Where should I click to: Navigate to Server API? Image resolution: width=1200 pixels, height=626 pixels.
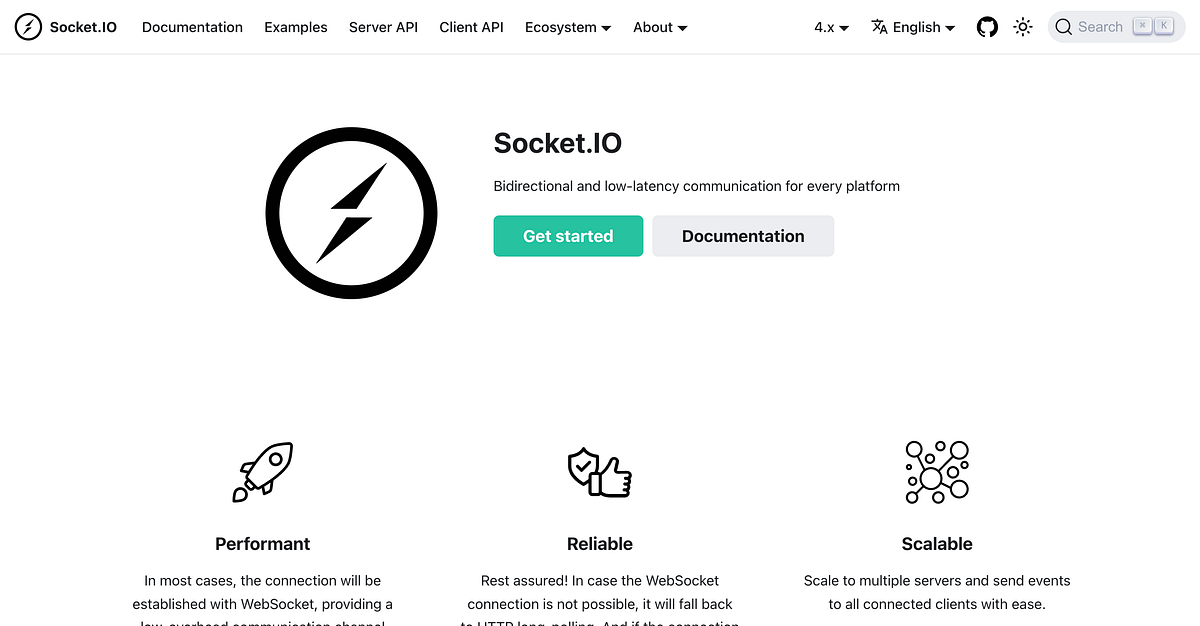[383, 27]
